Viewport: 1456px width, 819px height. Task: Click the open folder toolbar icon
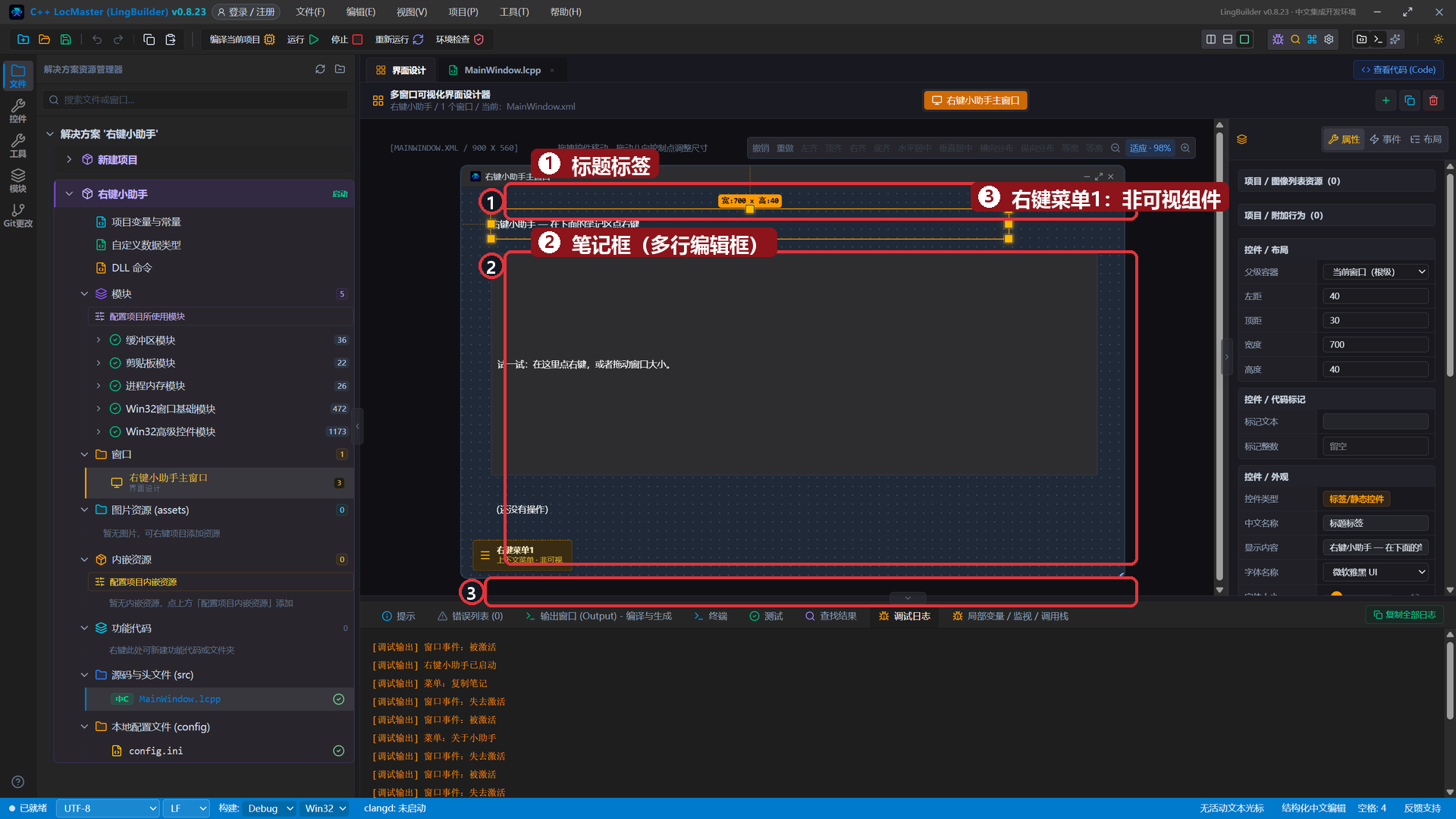point(44,39)
